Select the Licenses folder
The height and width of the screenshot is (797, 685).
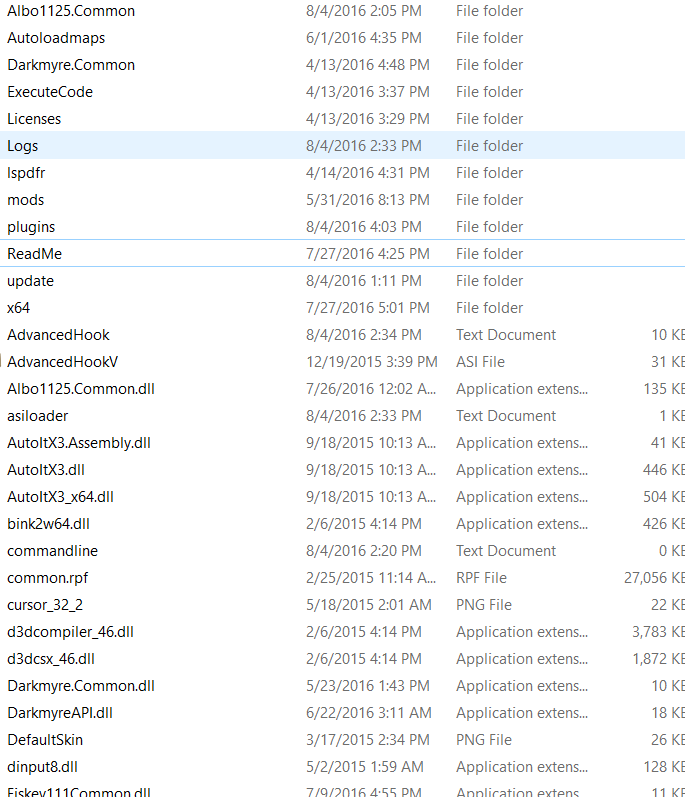34,119
